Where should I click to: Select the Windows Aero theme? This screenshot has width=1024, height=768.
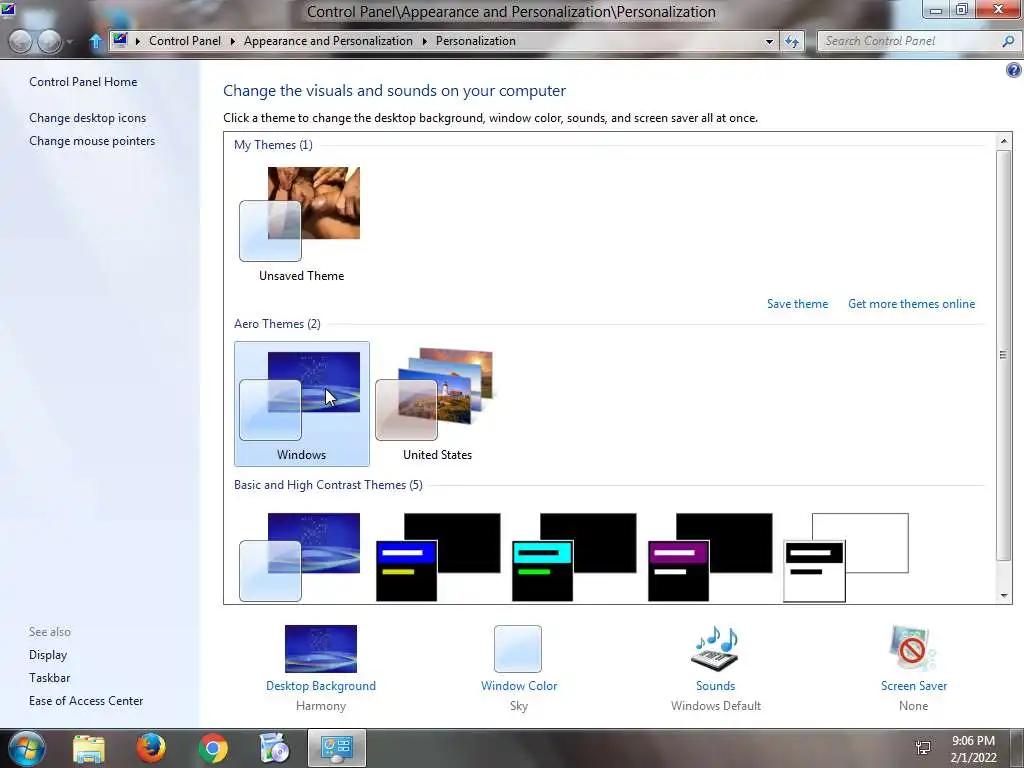pyautogui.click(x=302, y=404)
